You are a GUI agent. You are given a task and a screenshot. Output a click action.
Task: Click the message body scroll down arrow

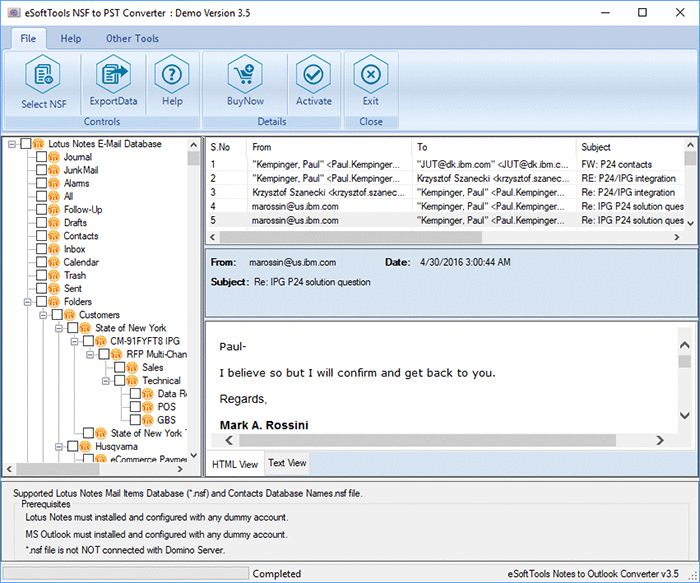[x=684, y=415]
